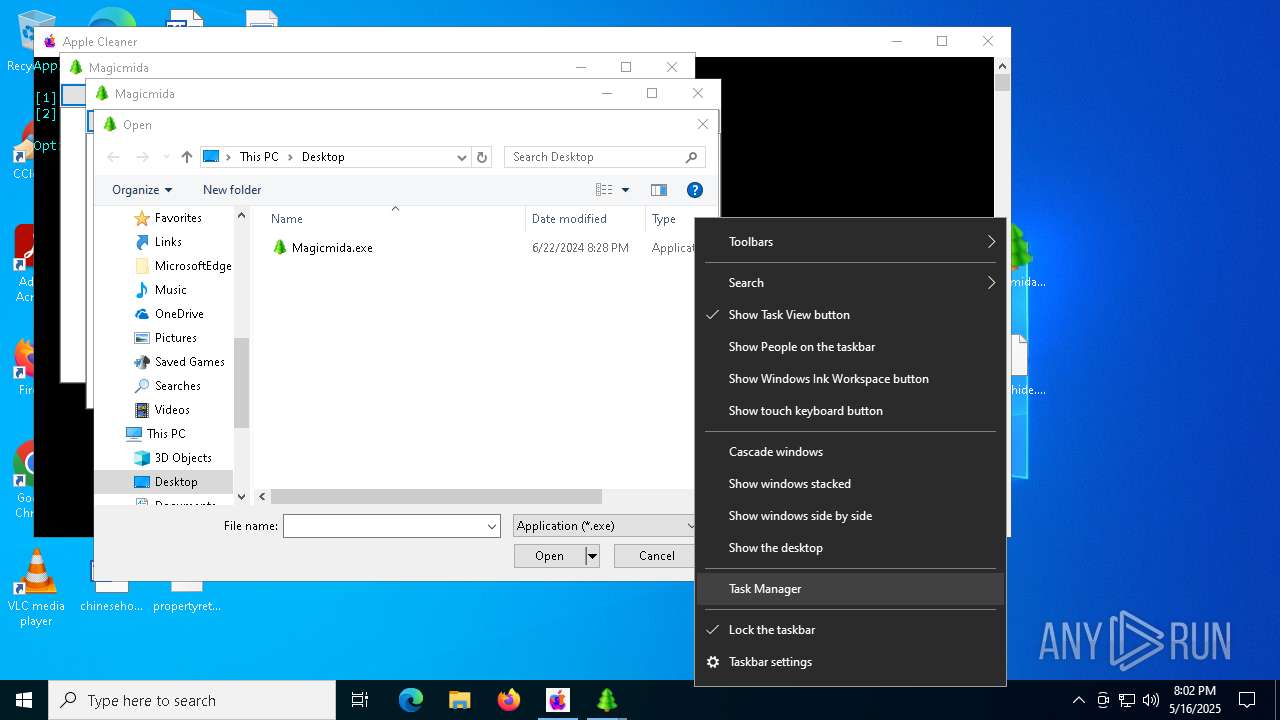Click the Taskbar settings gear icon

pyautogui.click(x=713, y=662)
